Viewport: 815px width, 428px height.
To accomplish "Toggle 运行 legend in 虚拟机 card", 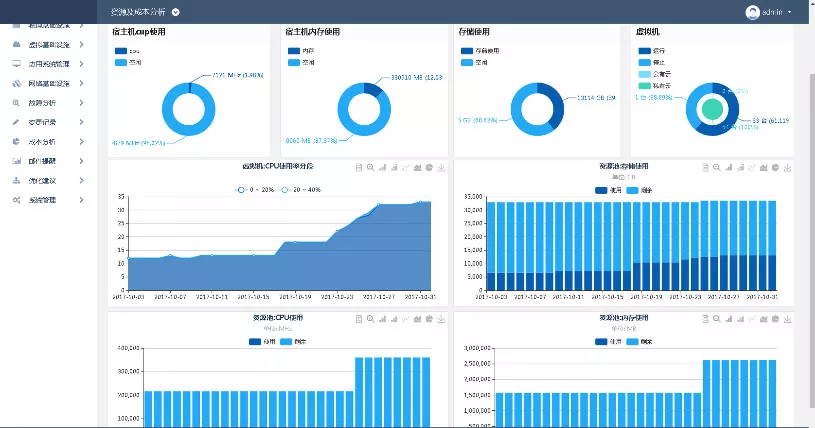I will pos(651,51).
